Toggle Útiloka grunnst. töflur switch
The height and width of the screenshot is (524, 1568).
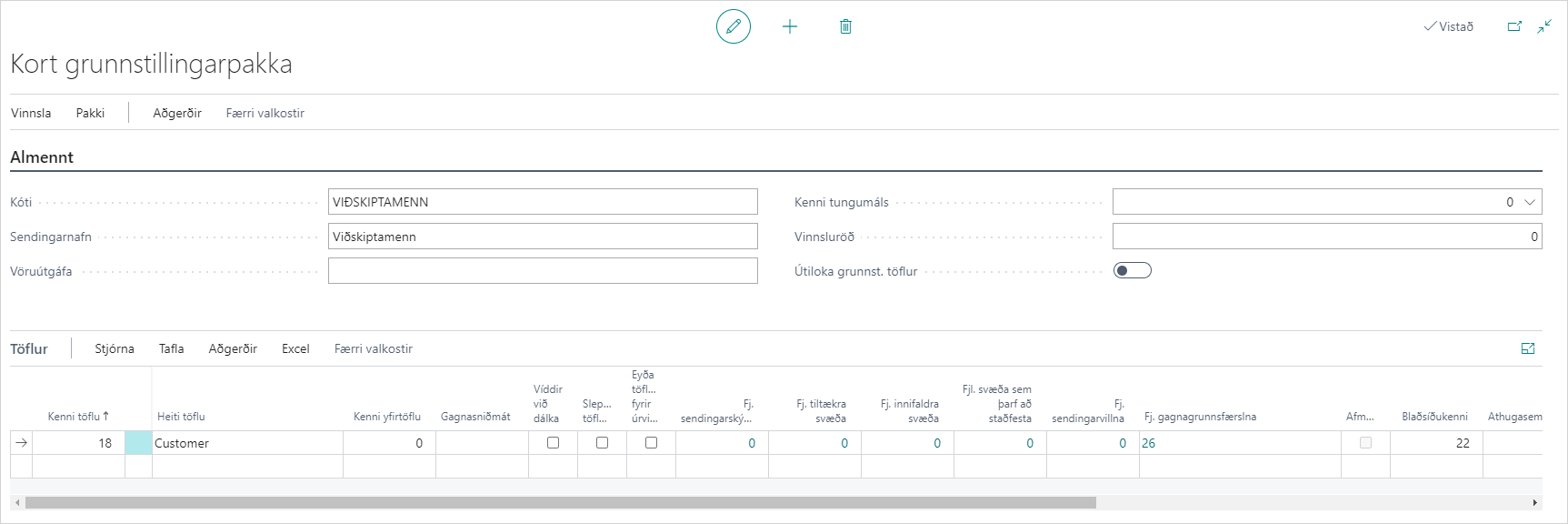pos(1132,270)
